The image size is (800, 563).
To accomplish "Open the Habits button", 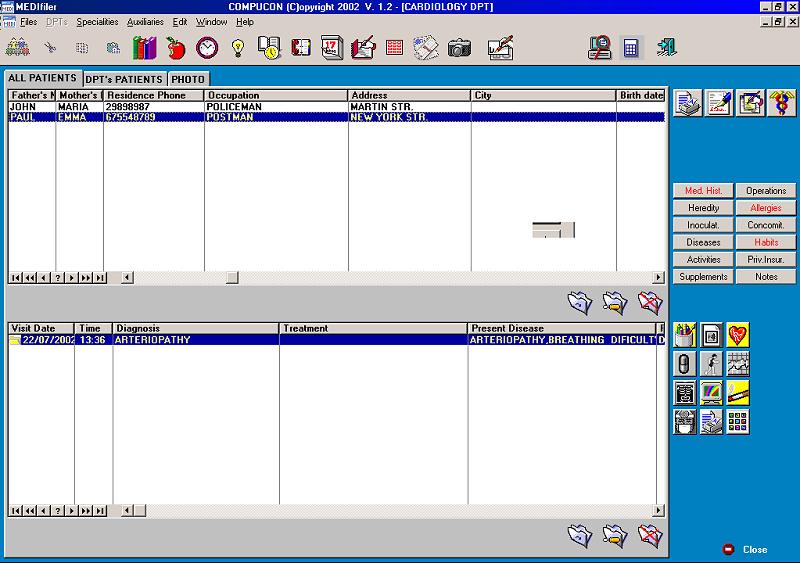I will [x=766, y=242].
